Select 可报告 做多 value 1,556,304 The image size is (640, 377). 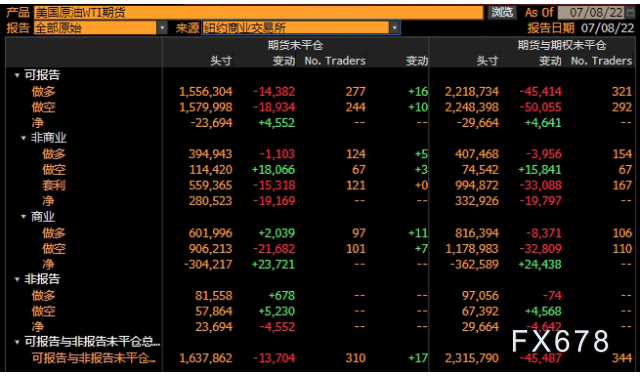click(206, 91)
